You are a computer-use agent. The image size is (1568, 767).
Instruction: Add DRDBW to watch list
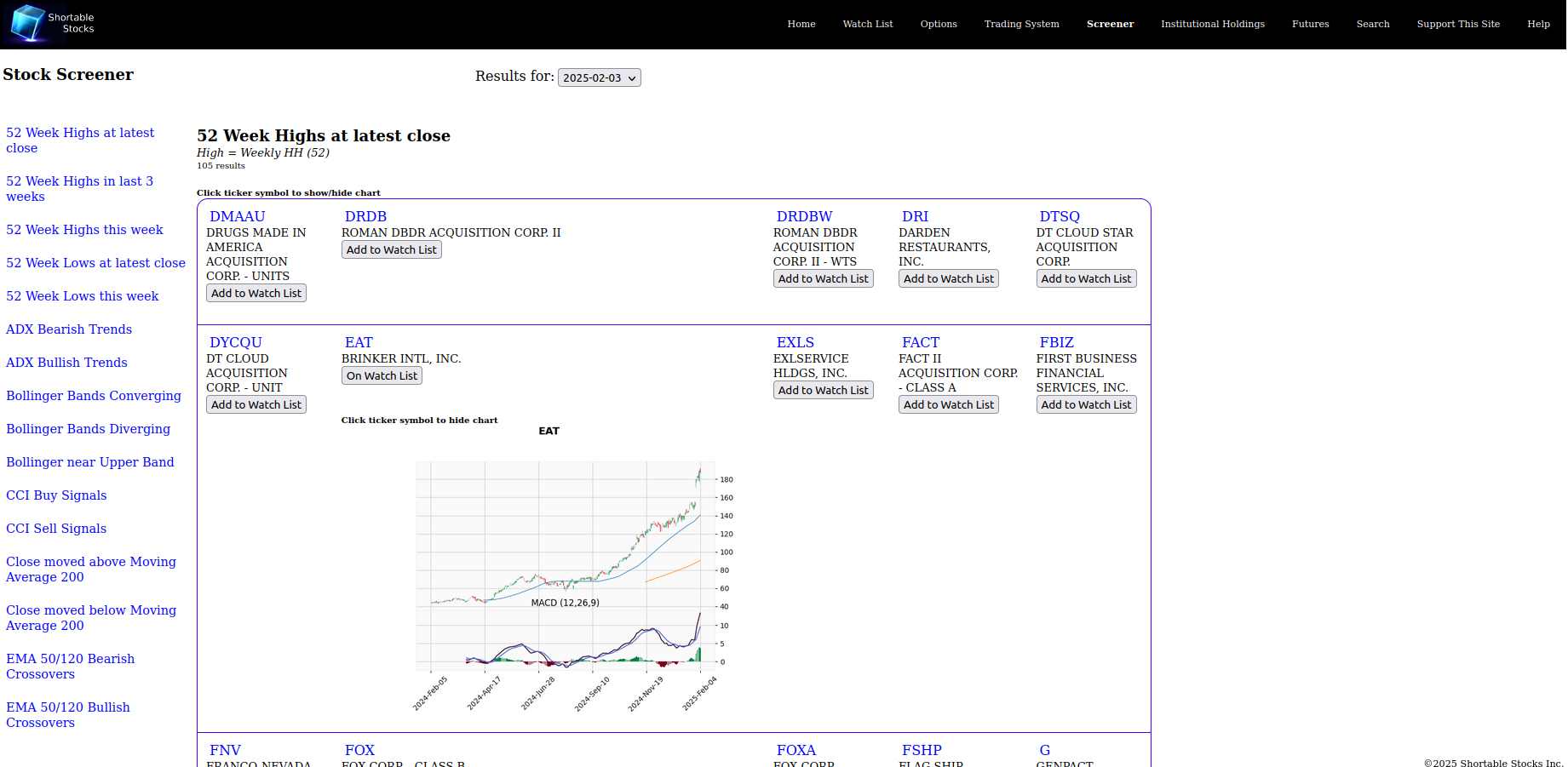pyautogui.click(x=824, y=278)
